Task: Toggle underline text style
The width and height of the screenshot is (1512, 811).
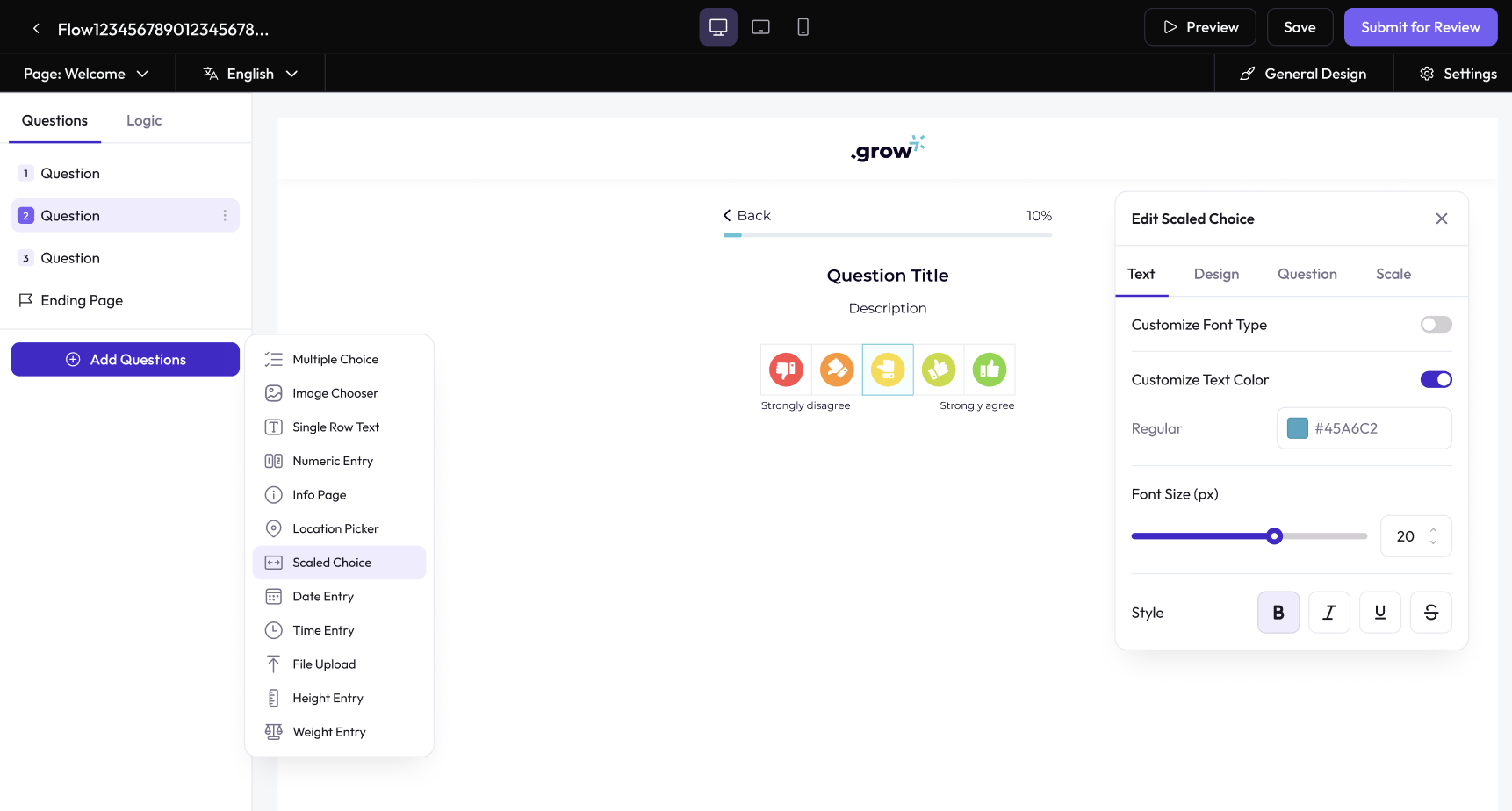Action: coord(1379,613)
